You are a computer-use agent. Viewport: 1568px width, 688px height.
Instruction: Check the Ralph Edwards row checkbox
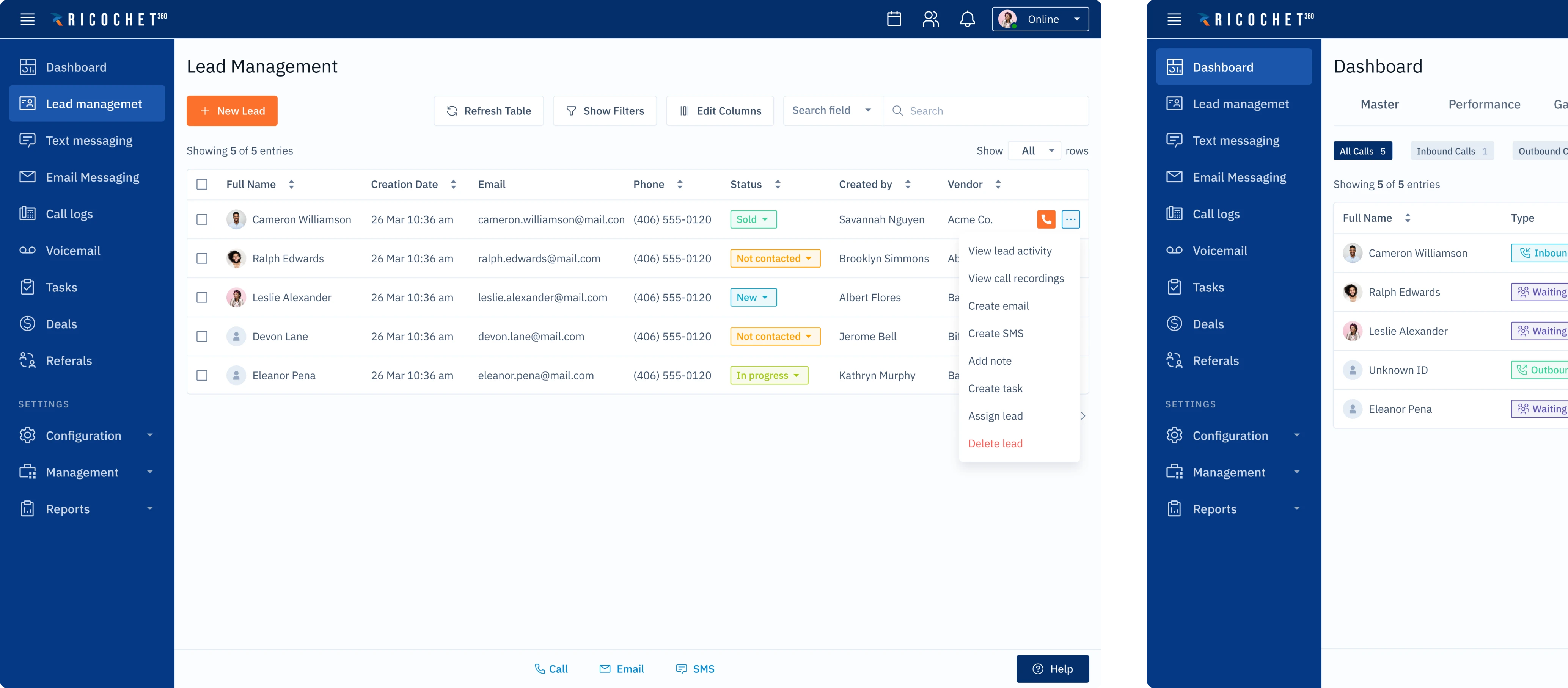click(x=202, y=259)
